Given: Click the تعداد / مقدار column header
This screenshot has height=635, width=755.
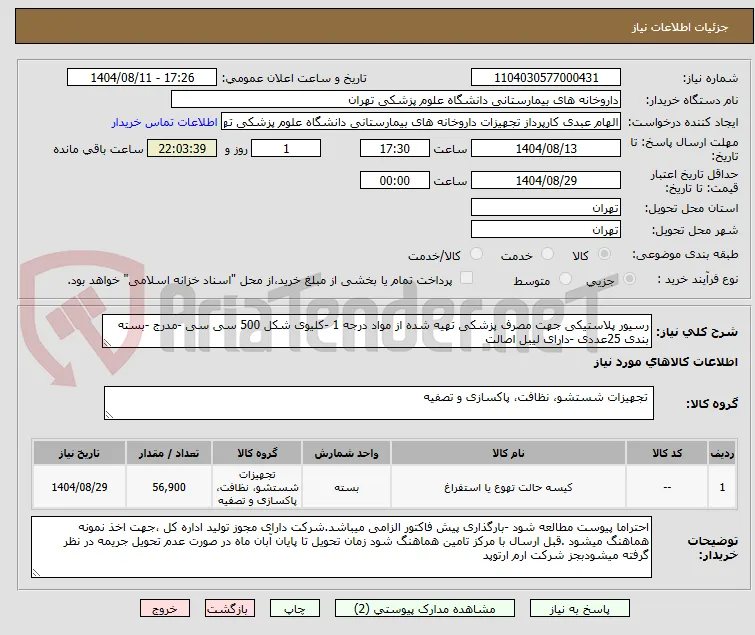Looking at the screenshot, I should pyautogui.click(x=169, y=454).
